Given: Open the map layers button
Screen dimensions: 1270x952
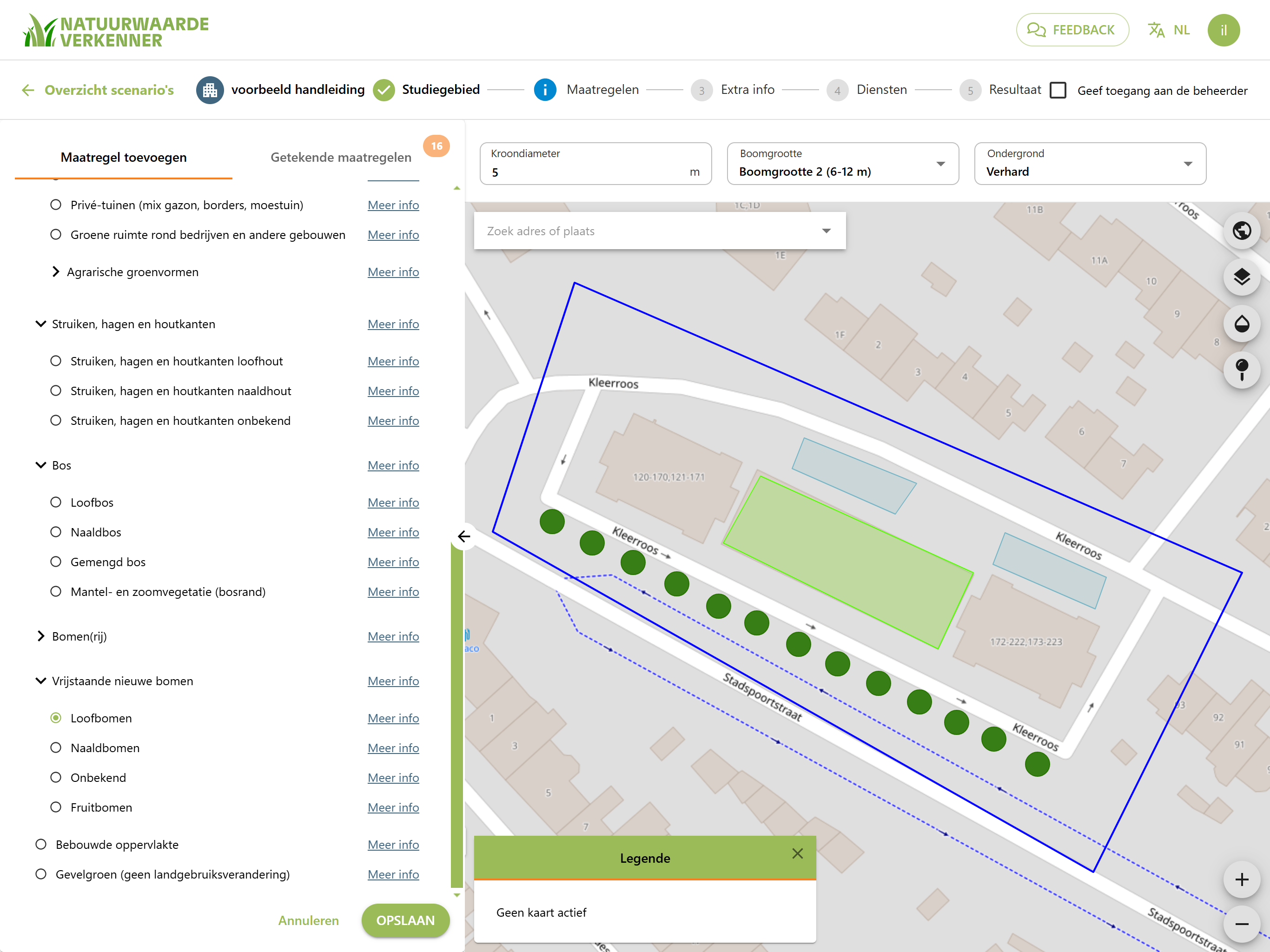Looking at the screenshot, I should point(1242,278).
